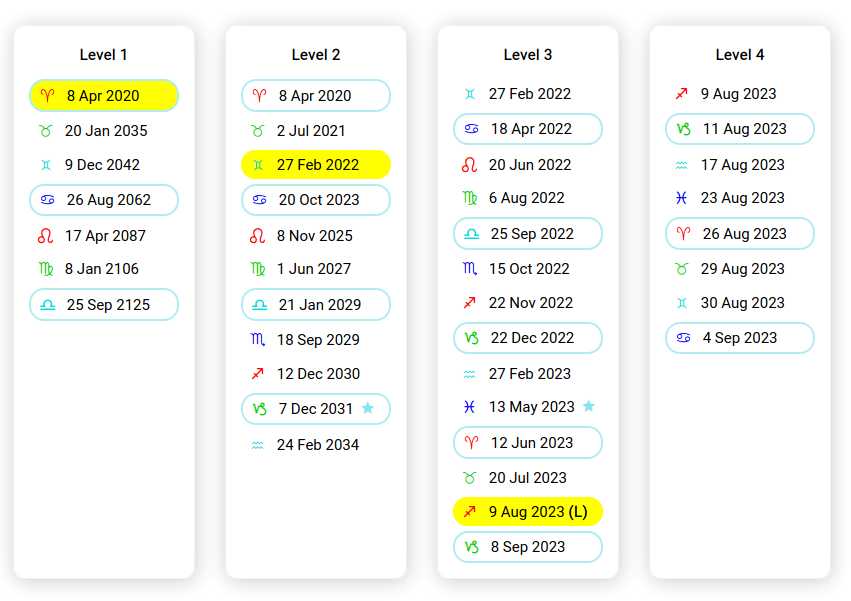Click the Level 2 column header
This screenshot has width=851, height=601.
316,55
